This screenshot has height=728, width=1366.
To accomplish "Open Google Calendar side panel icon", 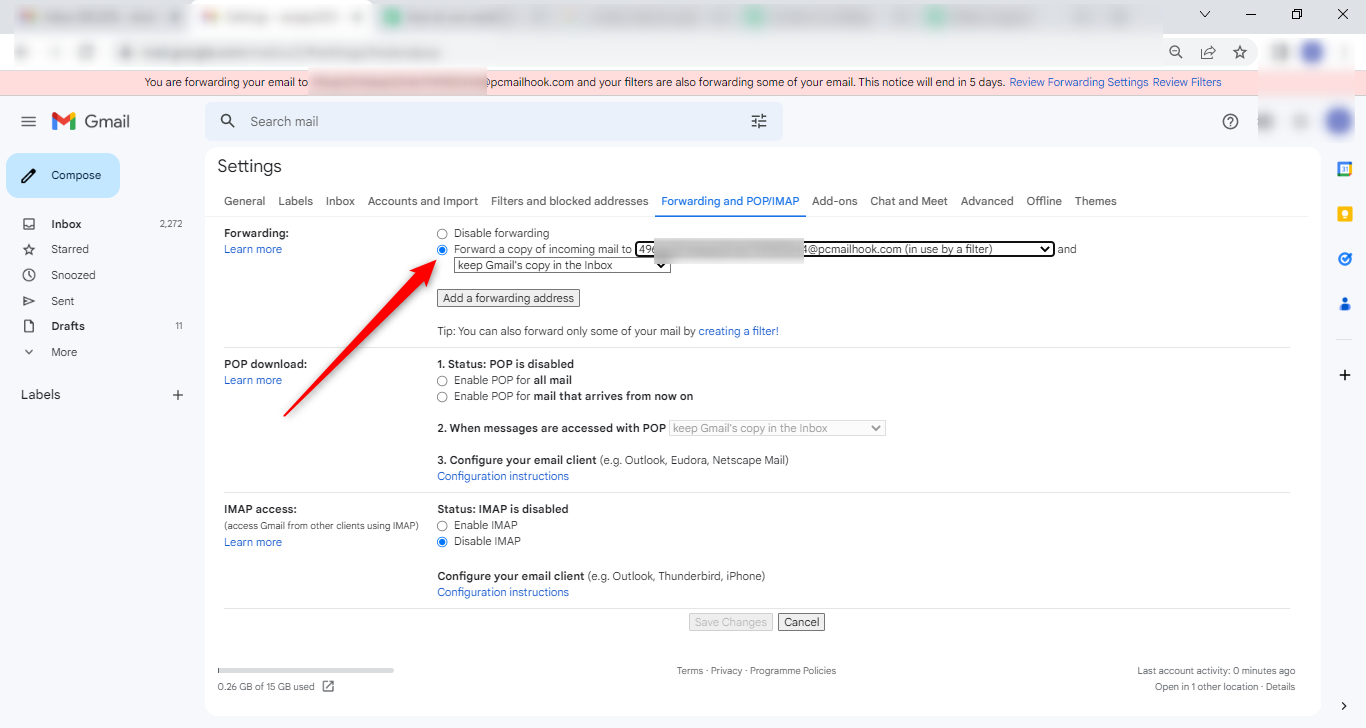I will coord(1345,169).
